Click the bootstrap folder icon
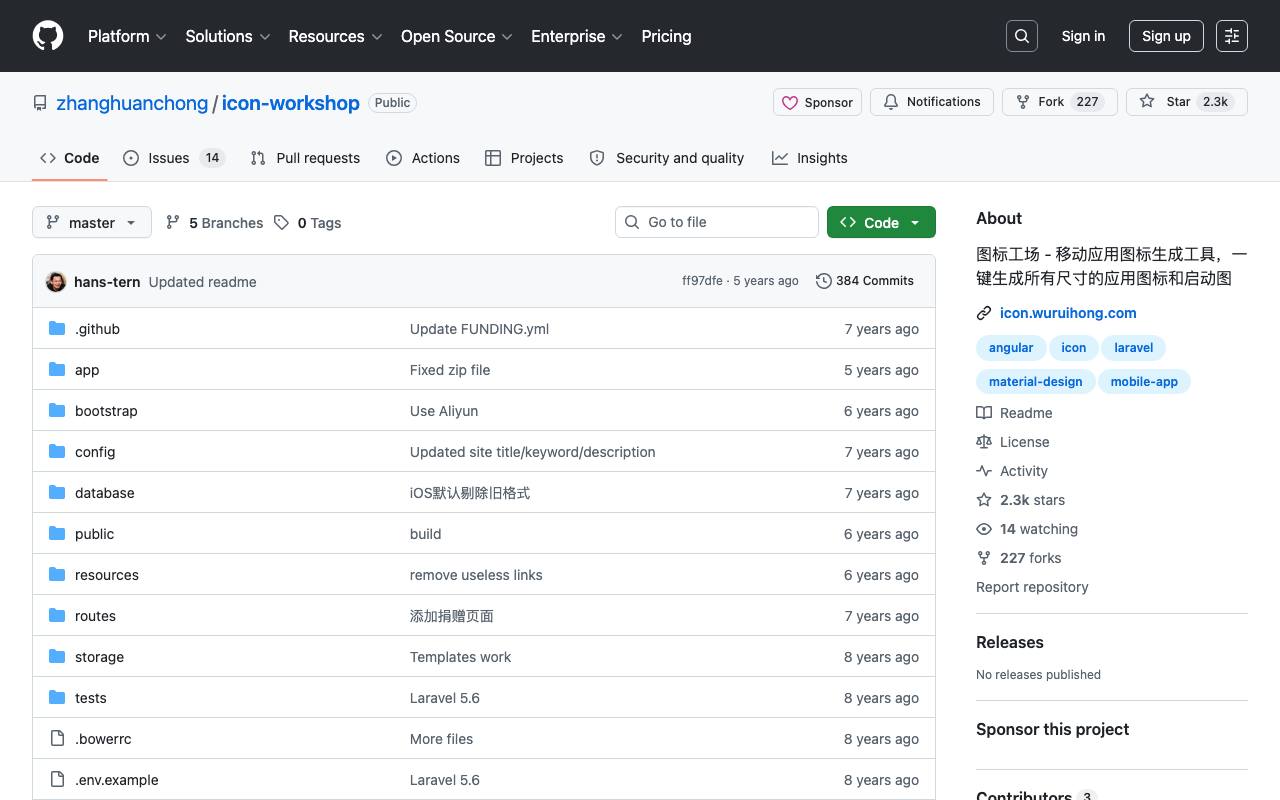The height and width of the screenshot is (800, 1280). [x=57, y=411]
